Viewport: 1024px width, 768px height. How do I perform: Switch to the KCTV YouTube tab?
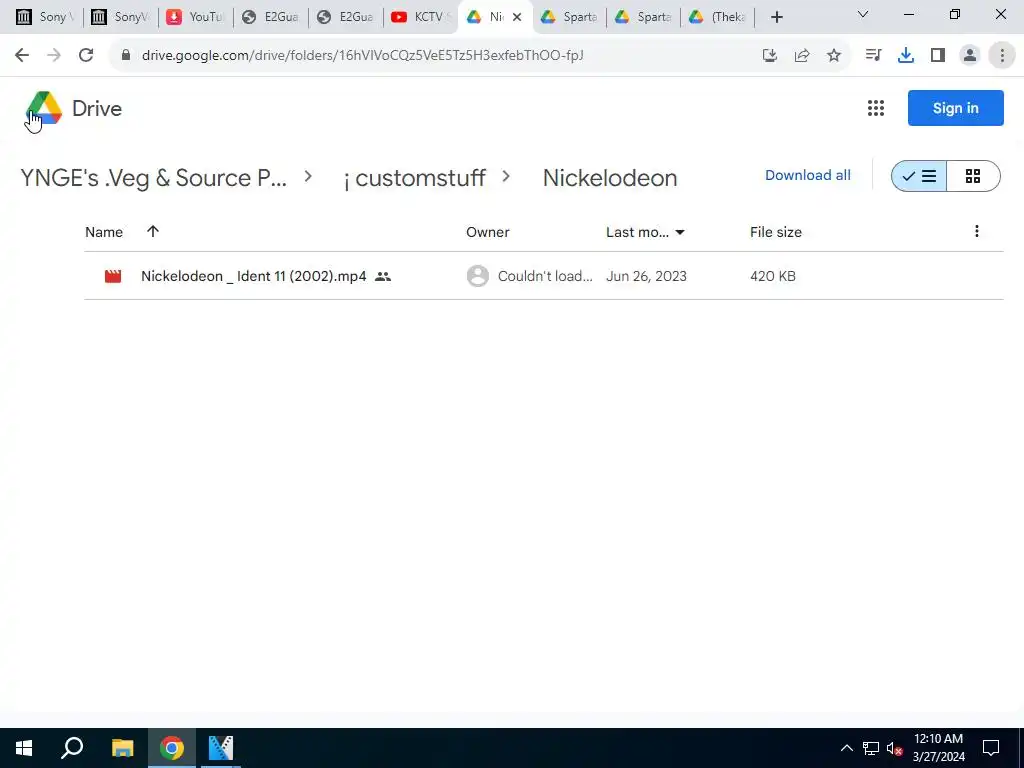coord(421,17)
